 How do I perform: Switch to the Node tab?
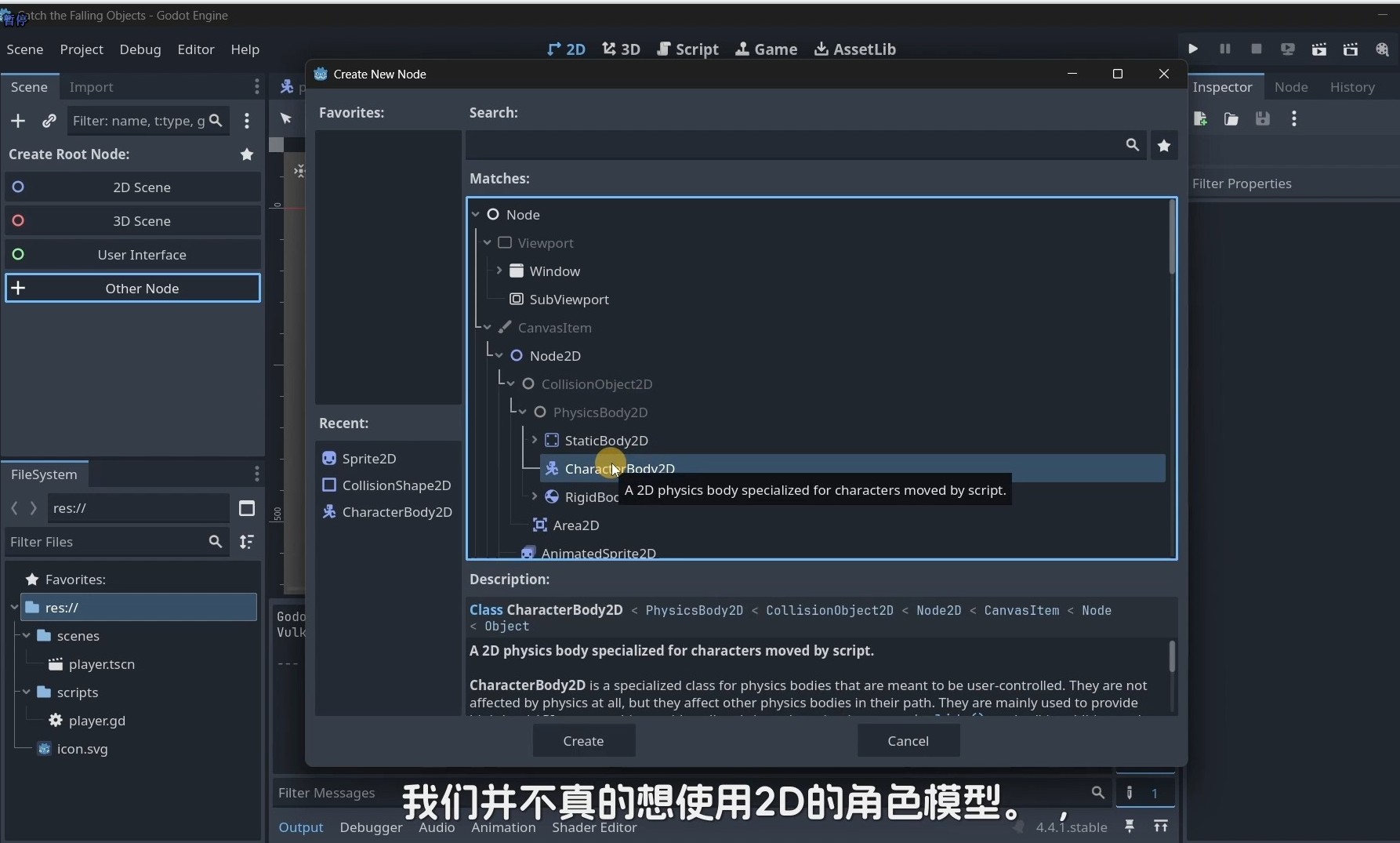pyautogui.click(x=1291, y=87)
